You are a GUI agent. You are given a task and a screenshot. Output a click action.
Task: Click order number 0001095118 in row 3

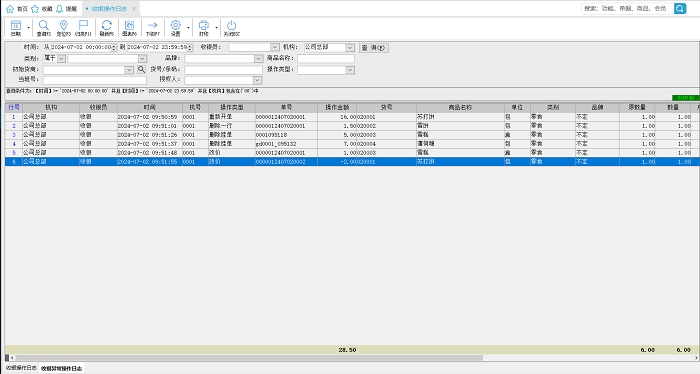coord(271,135)
